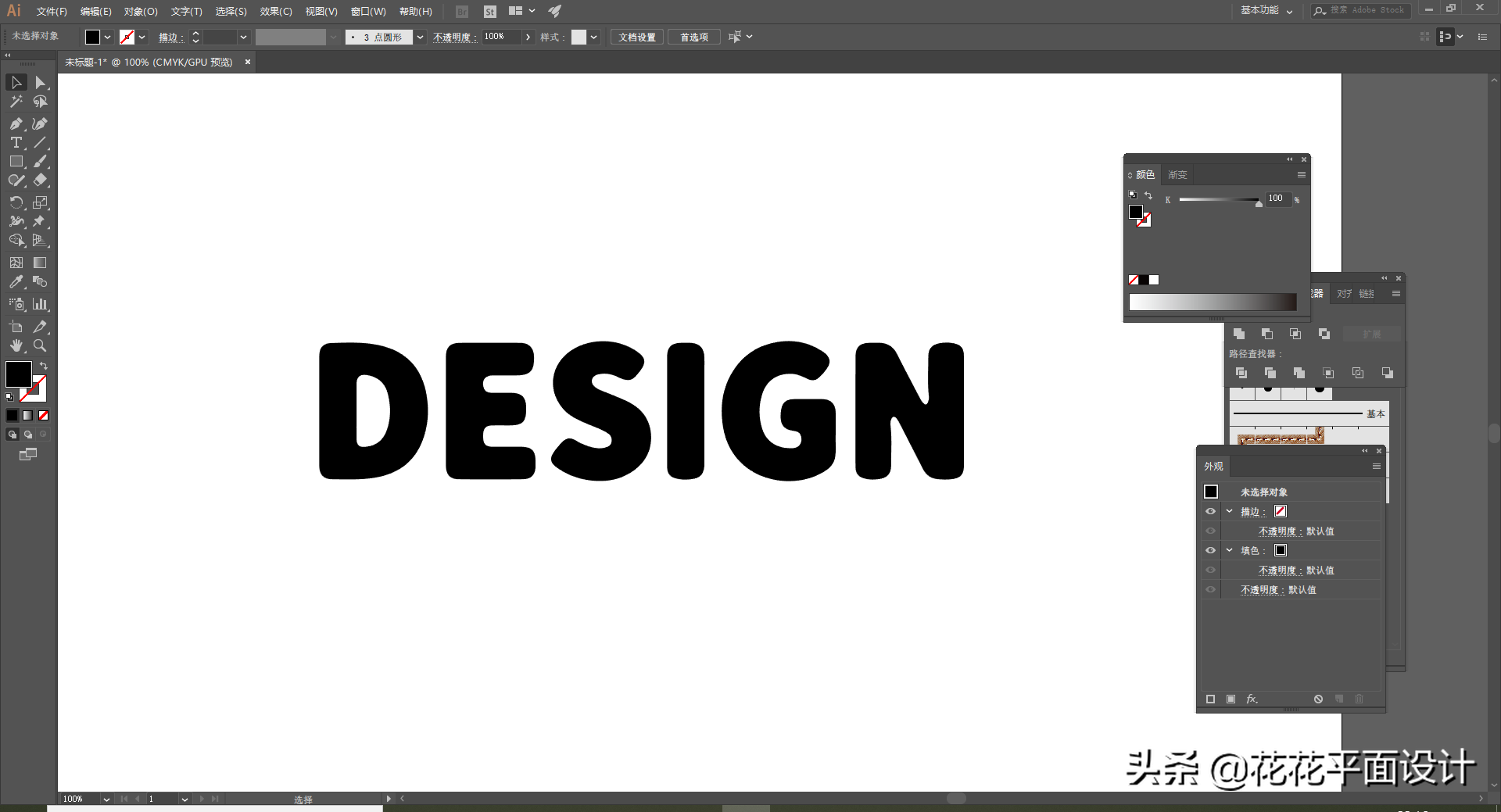This screenshot has width=1501, height=812.
Task: Pick the Magic Wand tool
Action: point(16,102)
